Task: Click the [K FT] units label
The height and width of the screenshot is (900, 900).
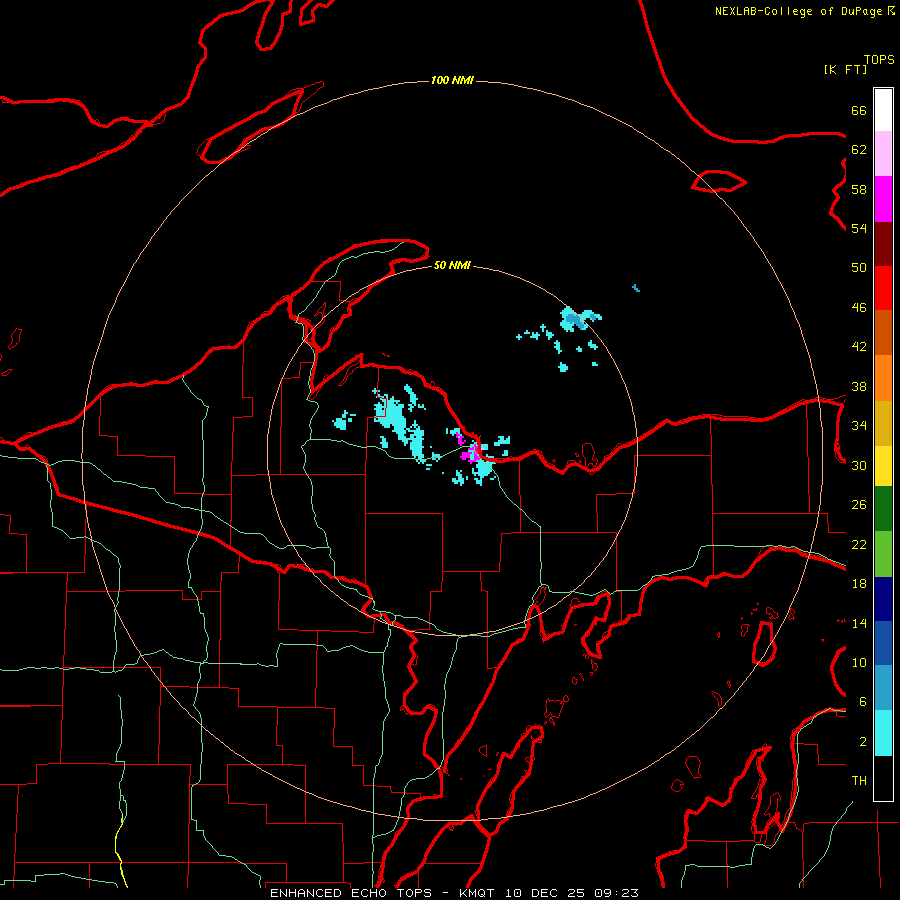Action: click(845, 69)
